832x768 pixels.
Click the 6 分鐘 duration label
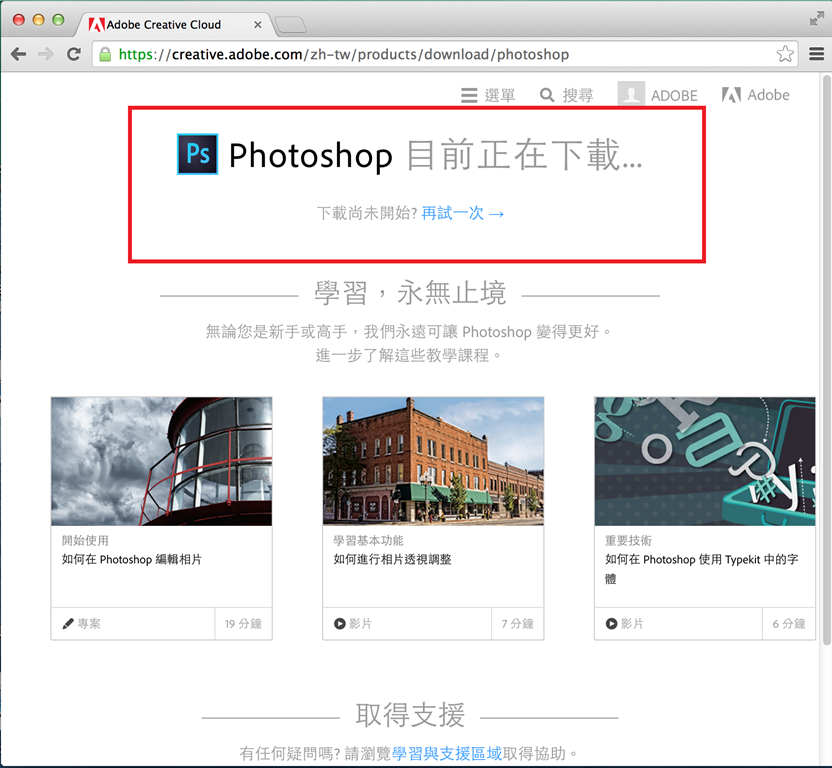tap(789, 624)
